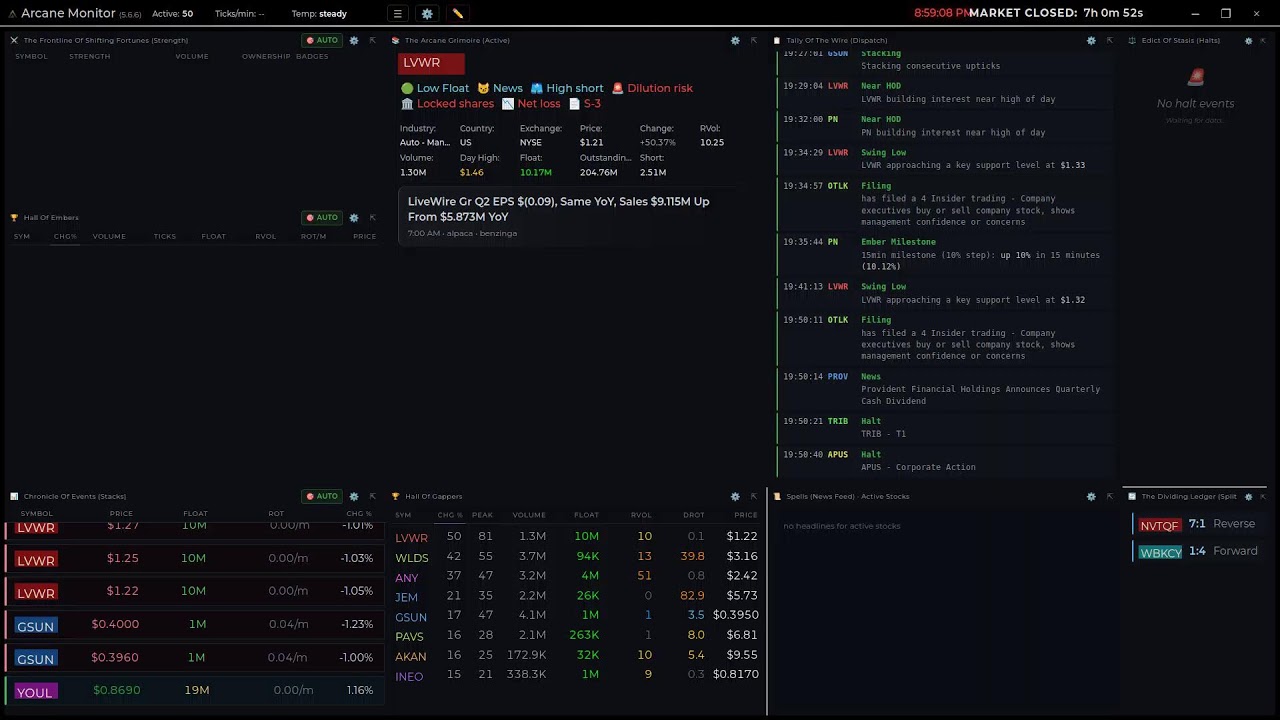Open settings gear of Chronicle Of Events
This screenshot has width=1280, height=720.
pos(354,496)
